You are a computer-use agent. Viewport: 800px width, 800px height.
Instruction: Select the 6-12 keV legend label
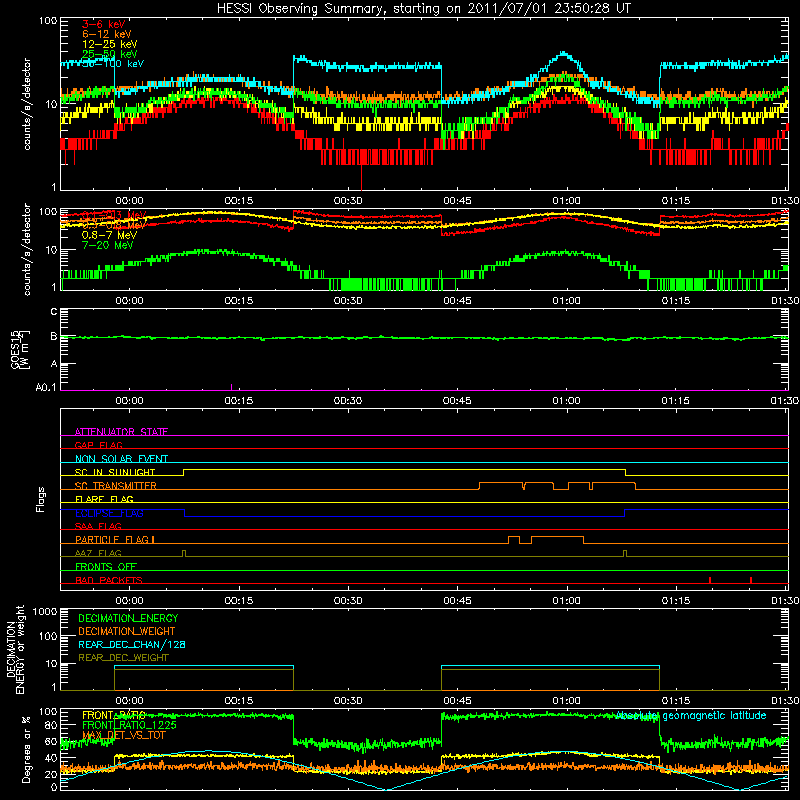point(107,34)
